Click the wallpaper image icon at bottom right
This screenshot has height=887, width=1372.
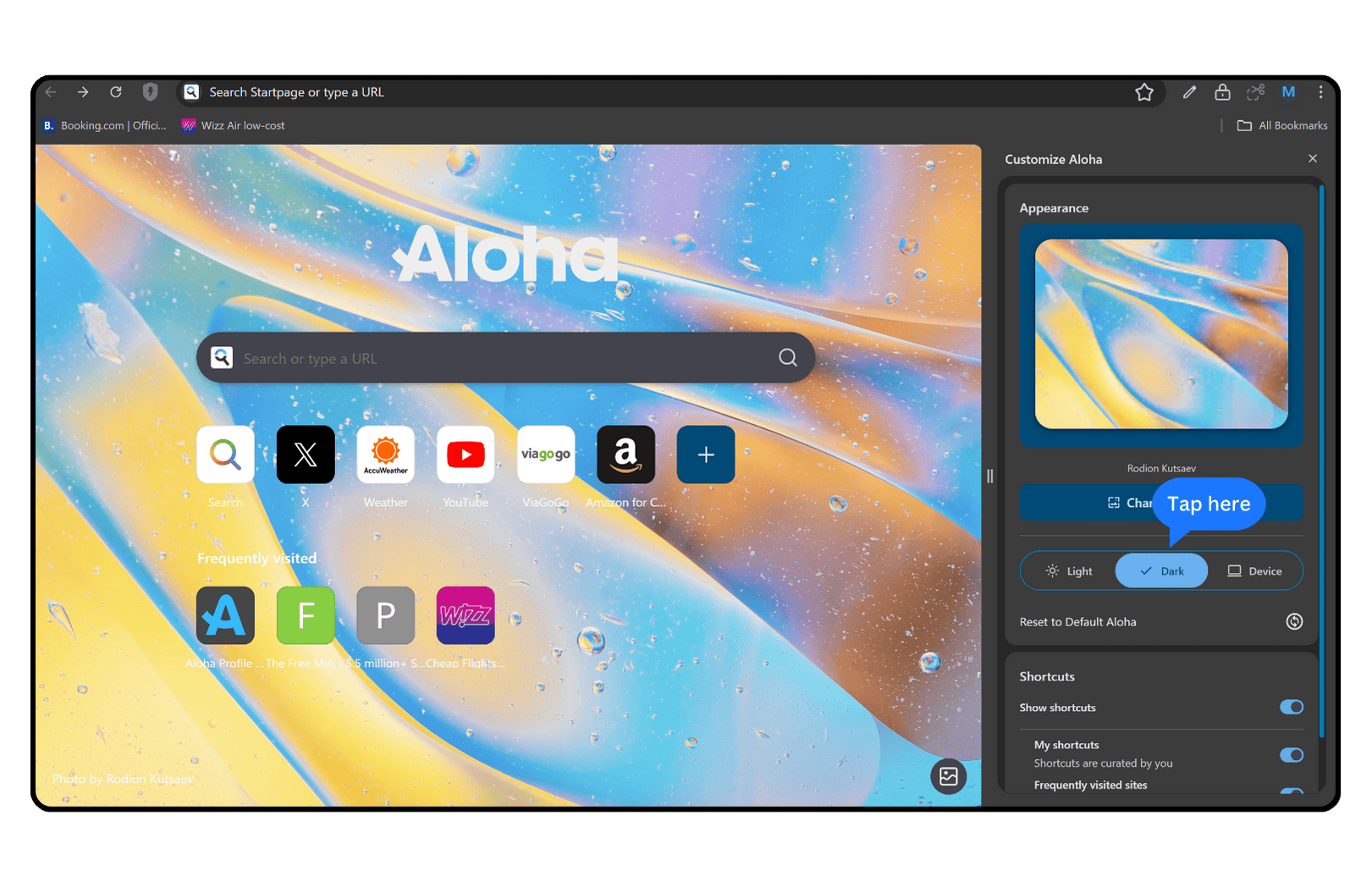point(948,776)
